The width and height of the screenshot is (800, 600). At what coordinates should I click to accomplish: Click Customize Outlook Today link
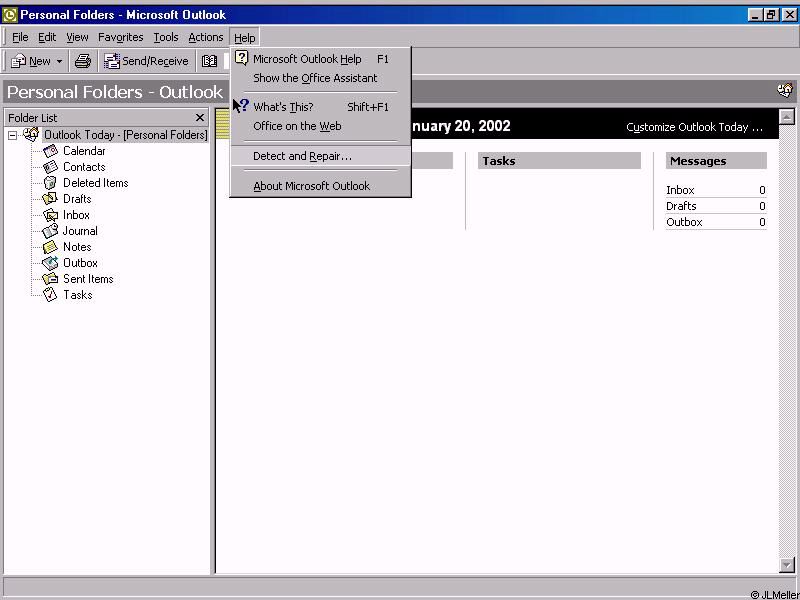click(694, 127)
